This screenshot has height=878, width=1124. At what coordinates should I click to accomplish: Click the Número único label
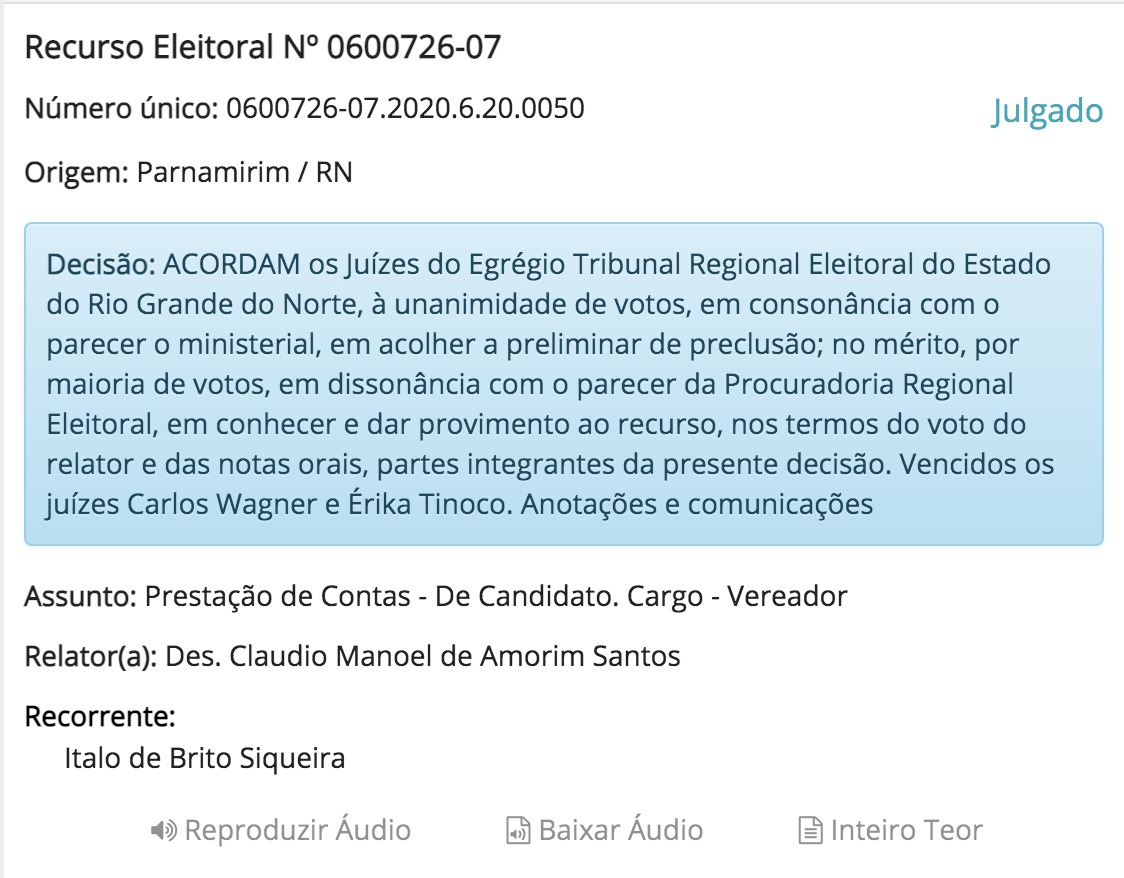pos(121,108)
